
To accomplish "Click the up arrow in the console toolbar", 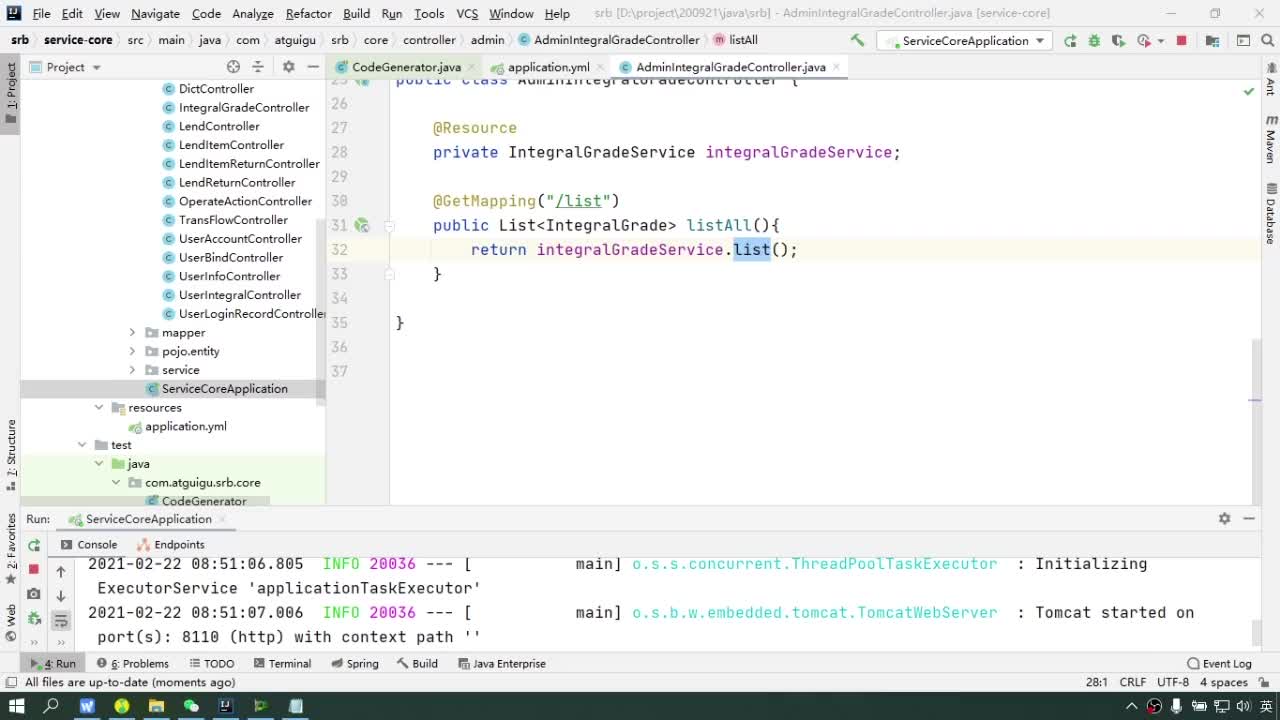I will coord(60,571).
